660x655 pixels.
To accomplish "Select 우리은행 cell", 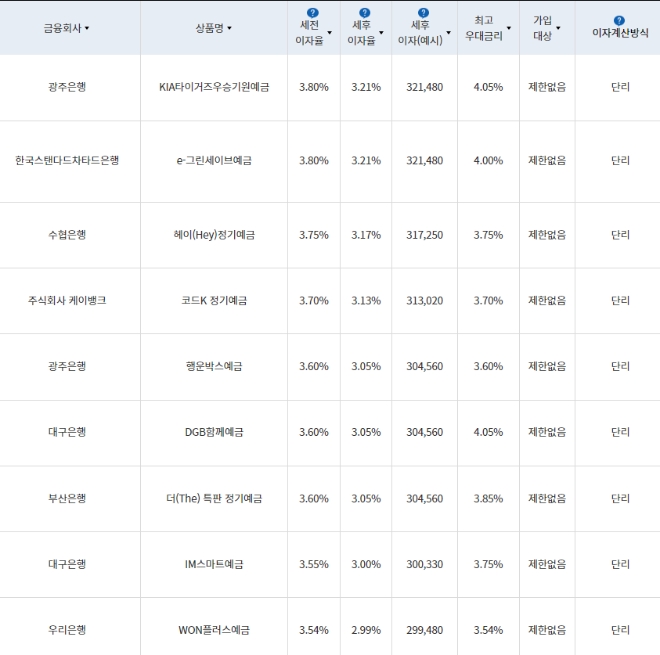I will 67,630.
